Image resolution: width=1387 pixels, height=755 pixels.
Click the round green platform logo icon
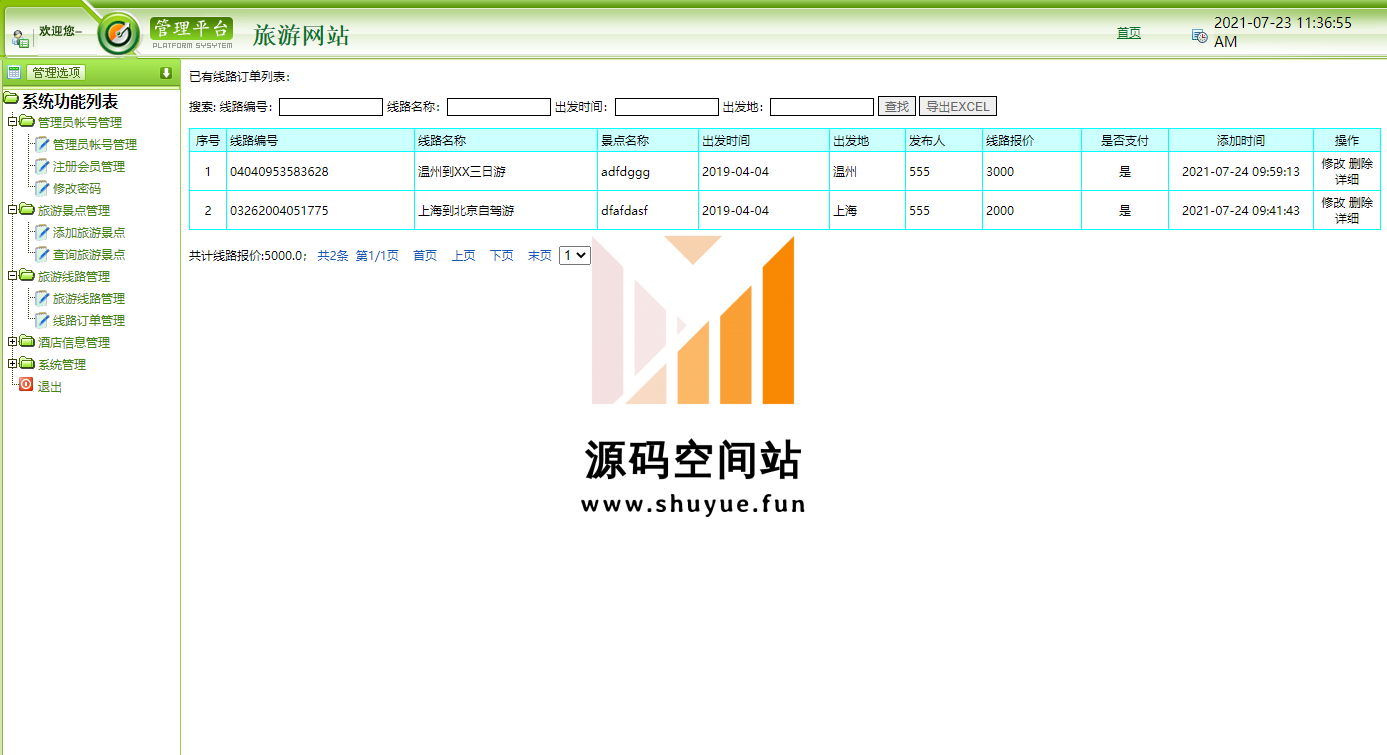(119, 34)
